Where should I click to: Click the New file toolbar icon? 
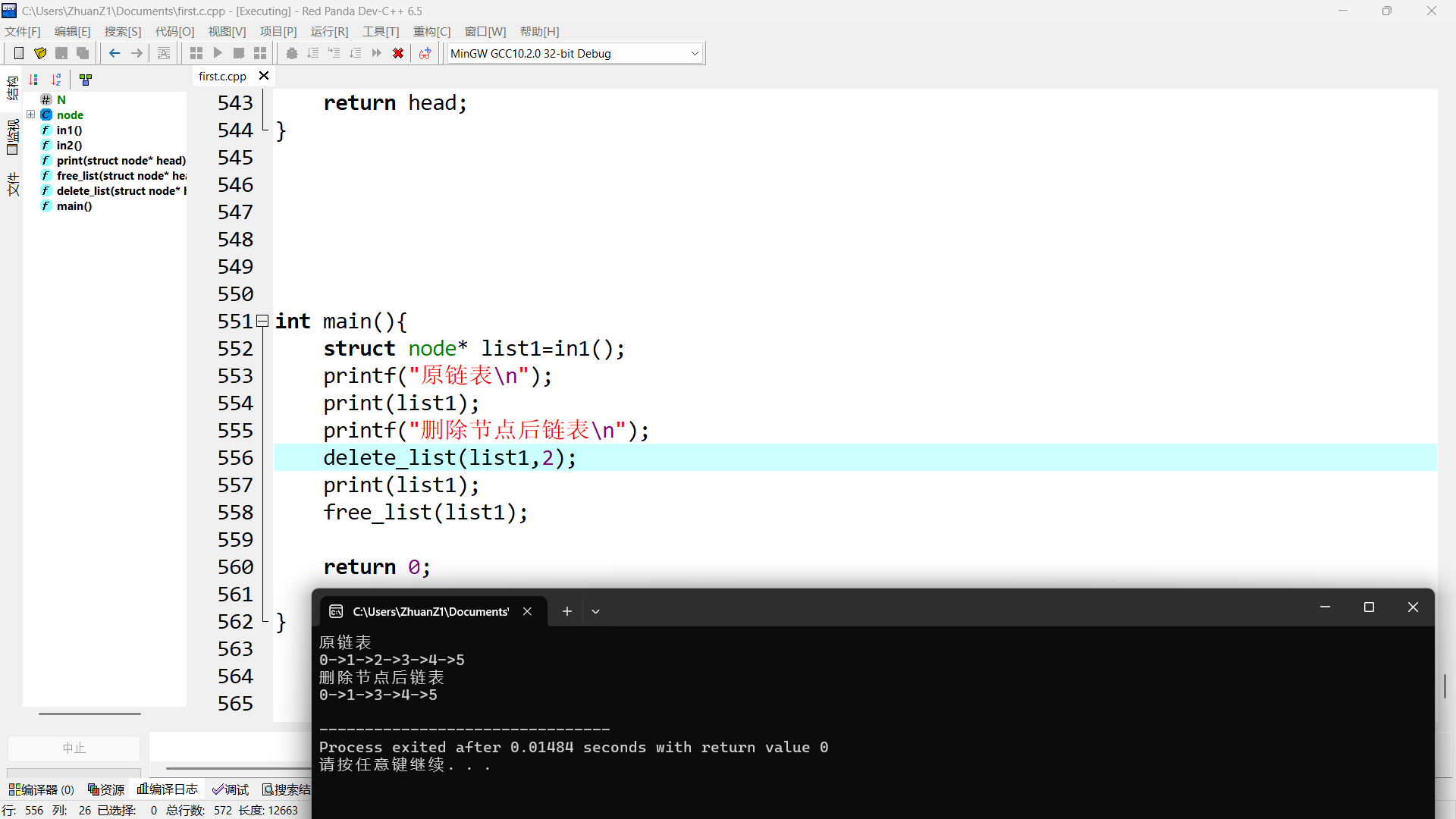click(19, 53)
